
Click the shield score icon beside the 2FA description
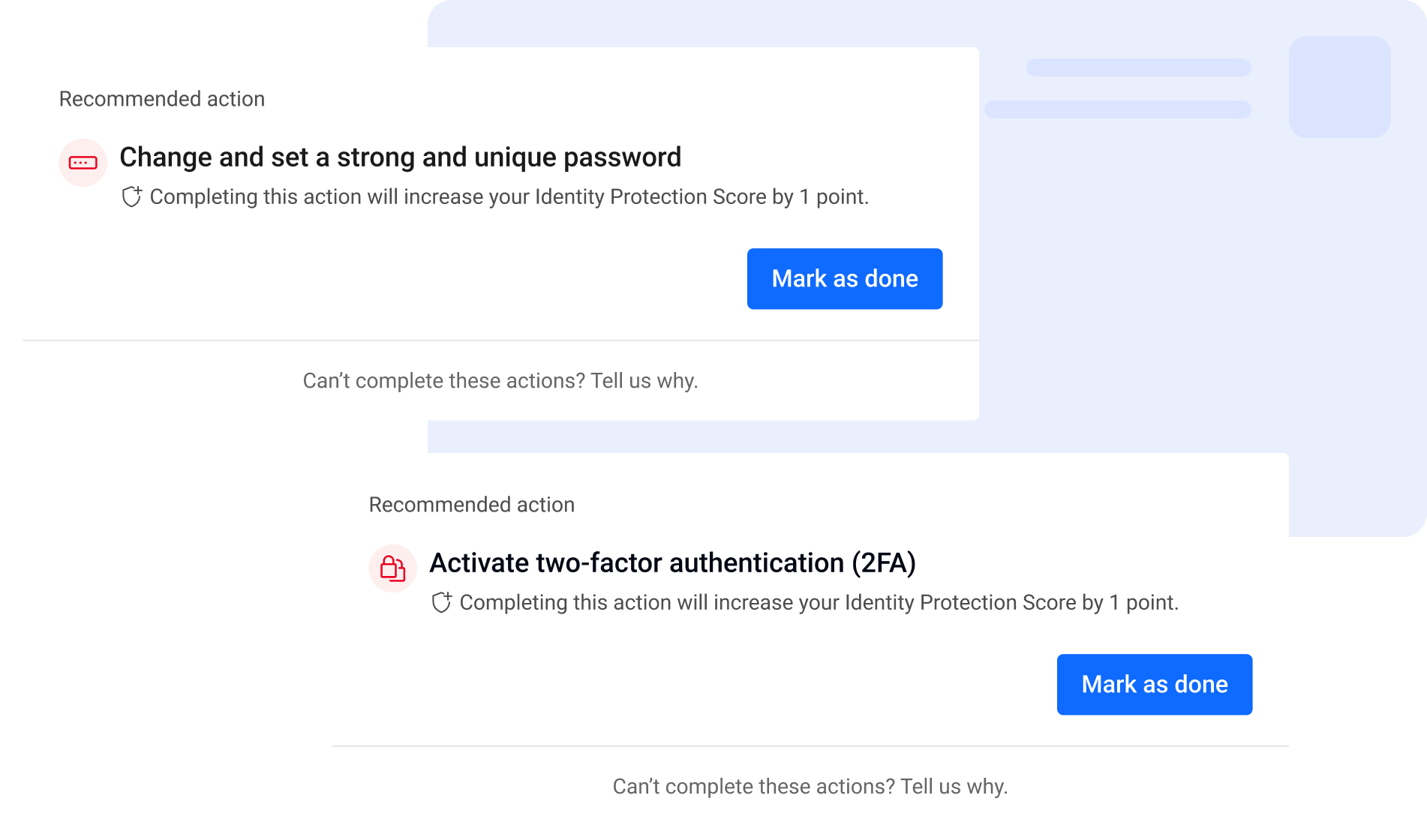(442, 602)
